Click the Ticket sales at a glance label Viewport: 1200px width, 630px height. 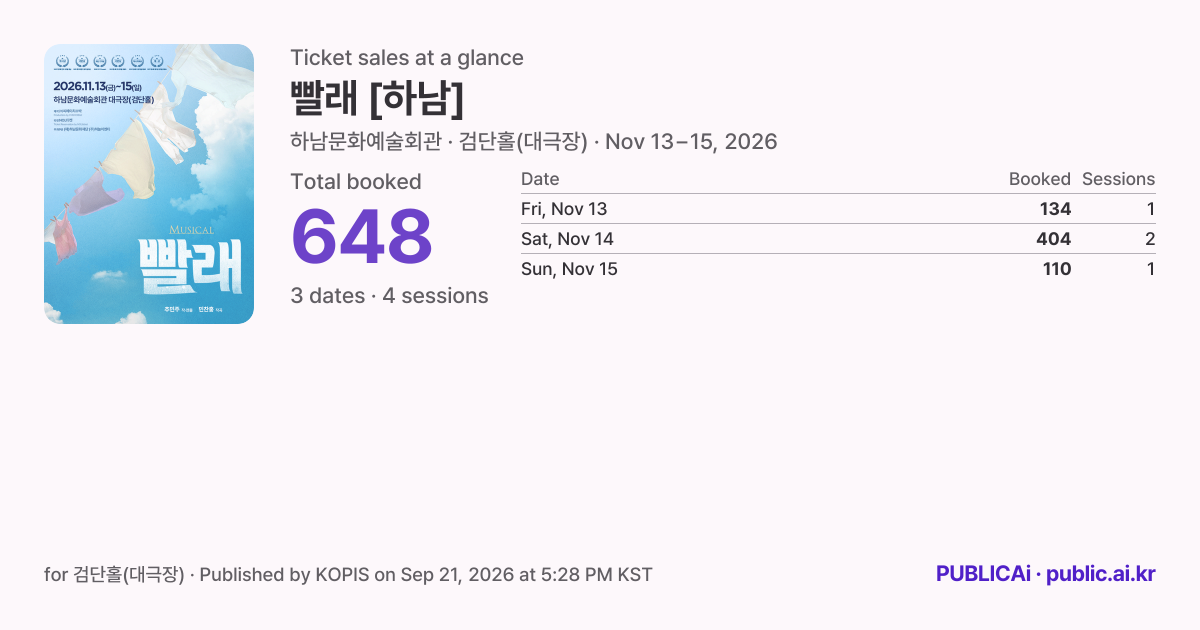tap(407, 58)
